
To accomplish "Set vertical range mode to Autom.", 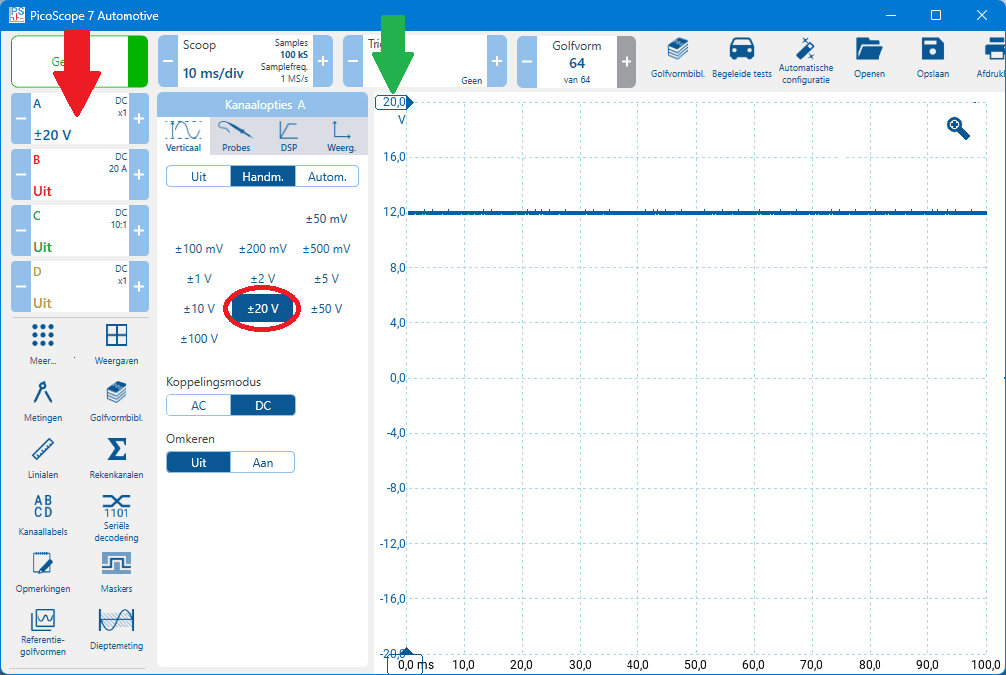I will click(x=326, y=177).
